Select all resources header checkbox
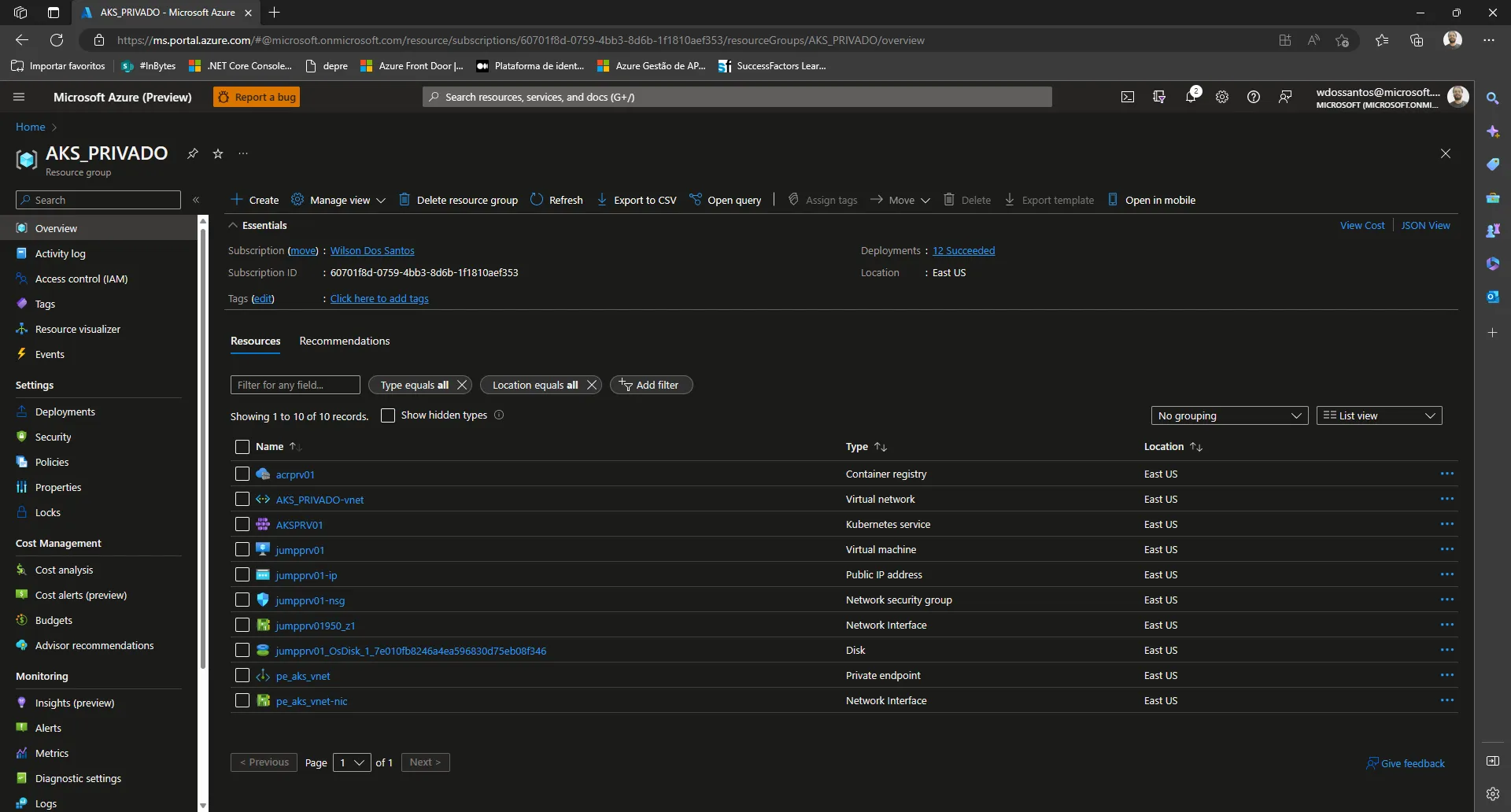This screenshot has height=812, width=1511. pos(242,447)
